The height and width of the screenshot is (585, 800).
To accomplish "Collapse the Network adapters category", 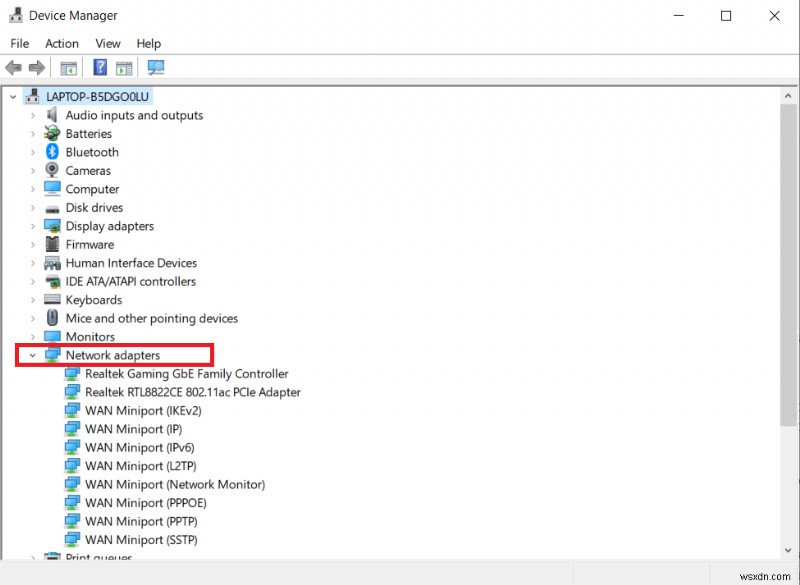I will [31, 355].
